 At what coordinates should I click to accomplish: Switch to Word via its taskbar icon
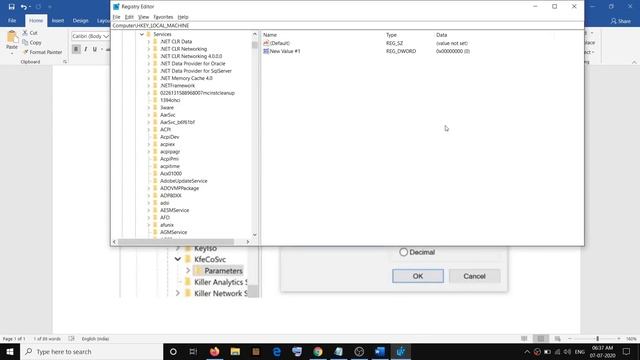click(x=380, y=351)
